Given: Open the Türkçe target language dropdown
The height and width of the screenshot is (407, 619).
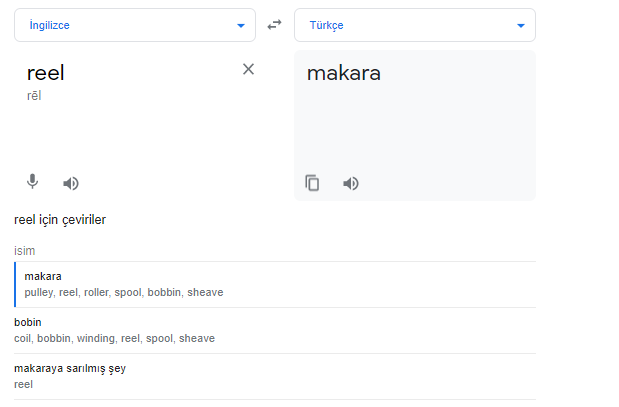Looking at the screenshot, I should click(x=415, y=26).
